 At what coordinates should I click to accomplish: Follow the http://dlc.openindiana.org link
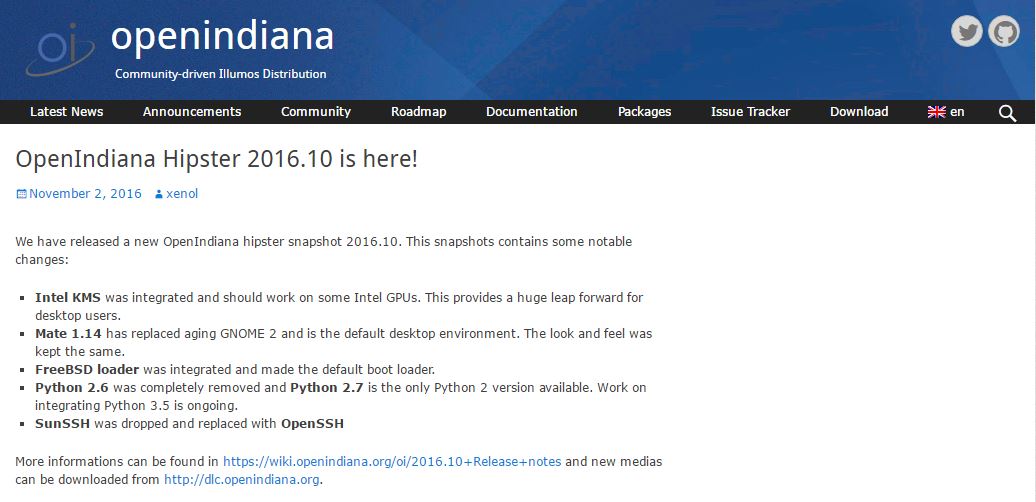(242, 480)
